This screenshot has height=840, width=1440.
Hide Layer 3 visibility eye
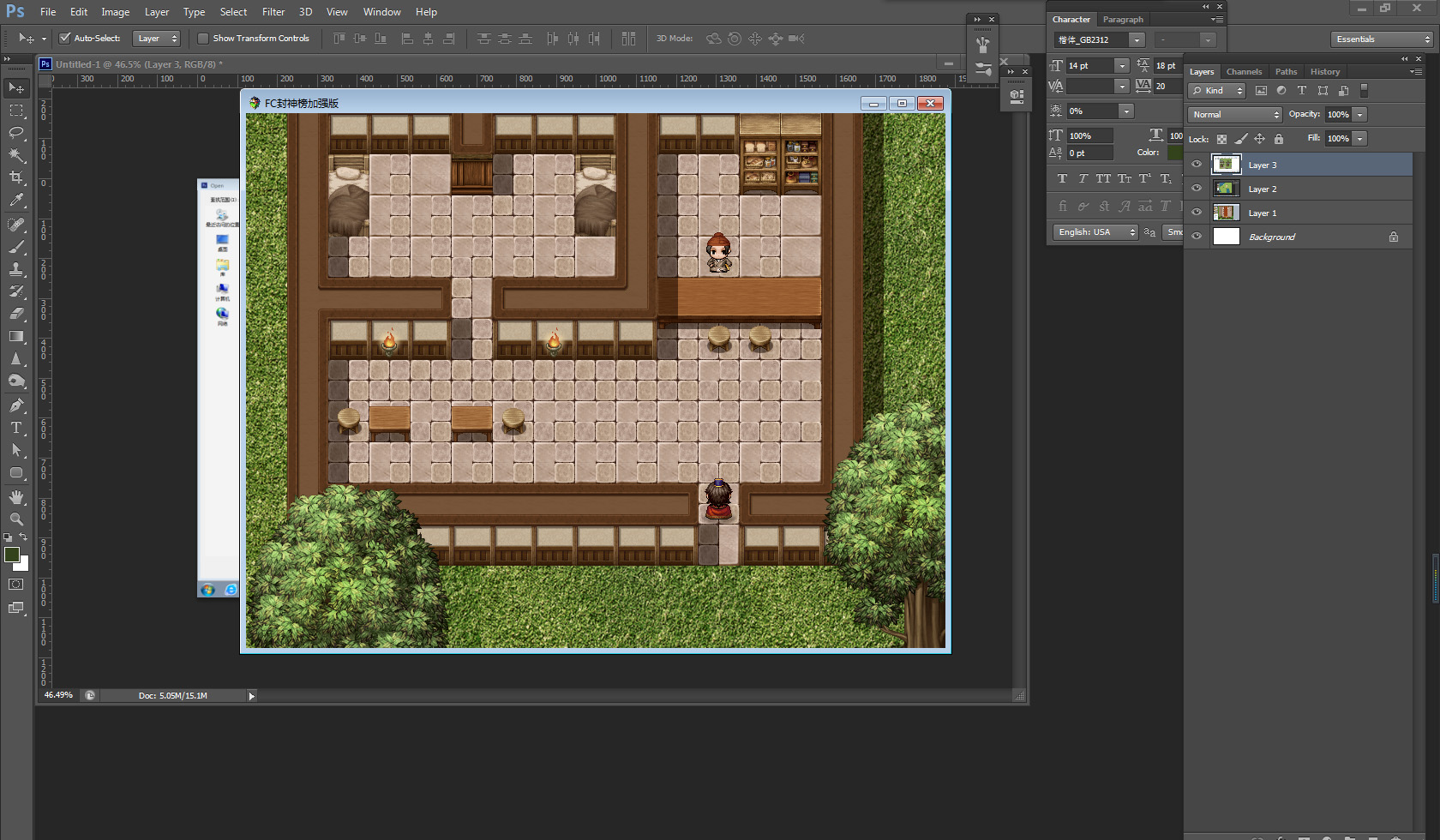coord(1197,165)
